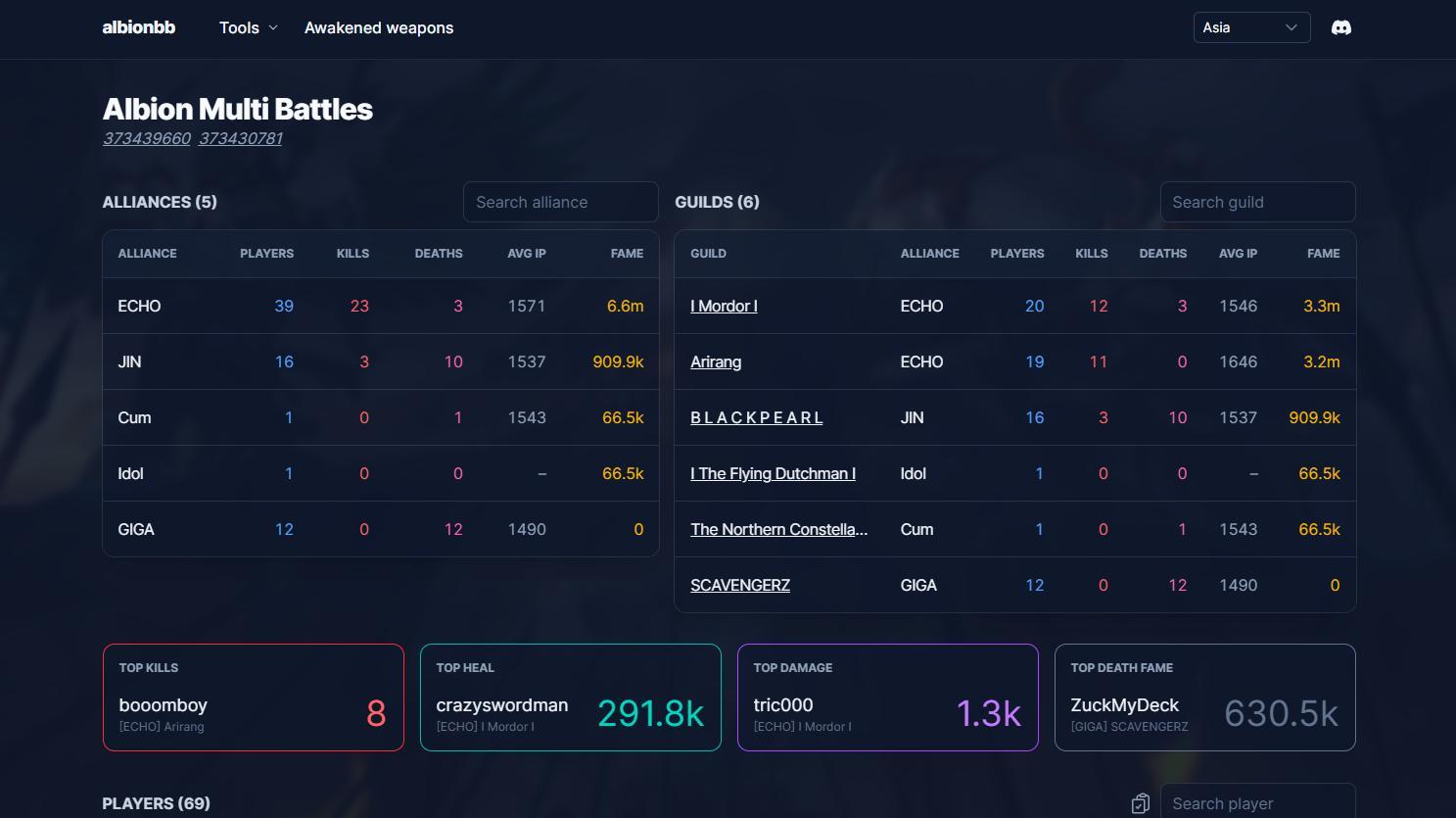Open battle 373439660 link

[x=147, y=138]
